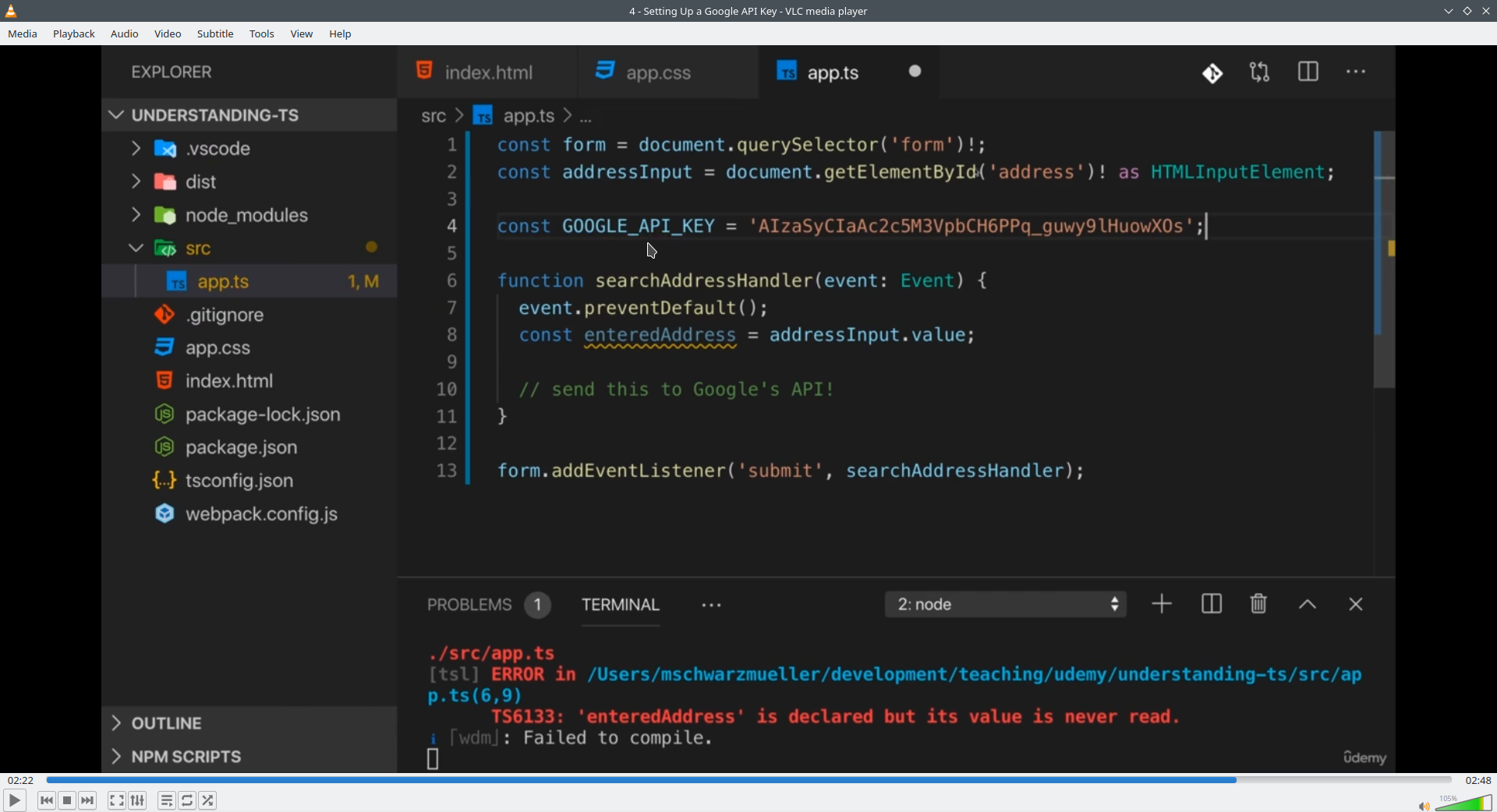The height and width of the screenshot is (812, 1497).
Task: Toggle loop playback mode
Action: coord(188,800)
